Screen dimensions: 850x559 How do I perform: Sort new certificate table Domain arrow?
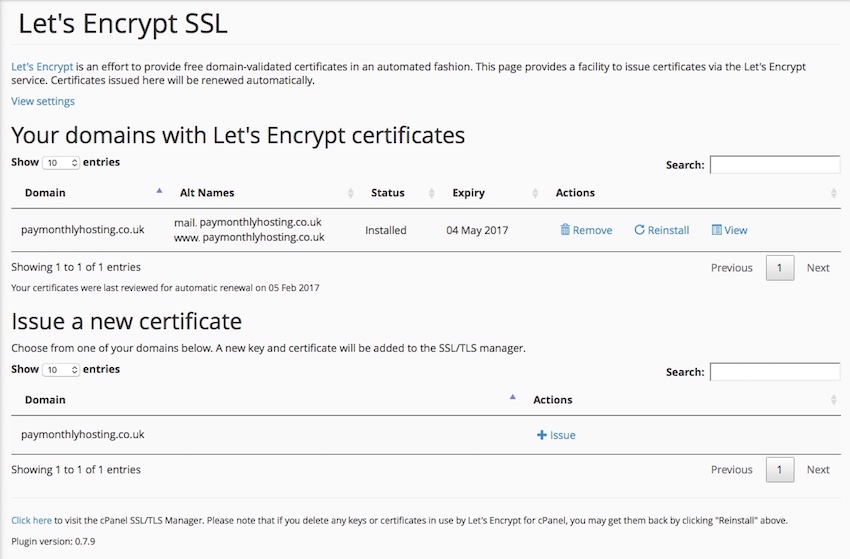click(512, 397)
